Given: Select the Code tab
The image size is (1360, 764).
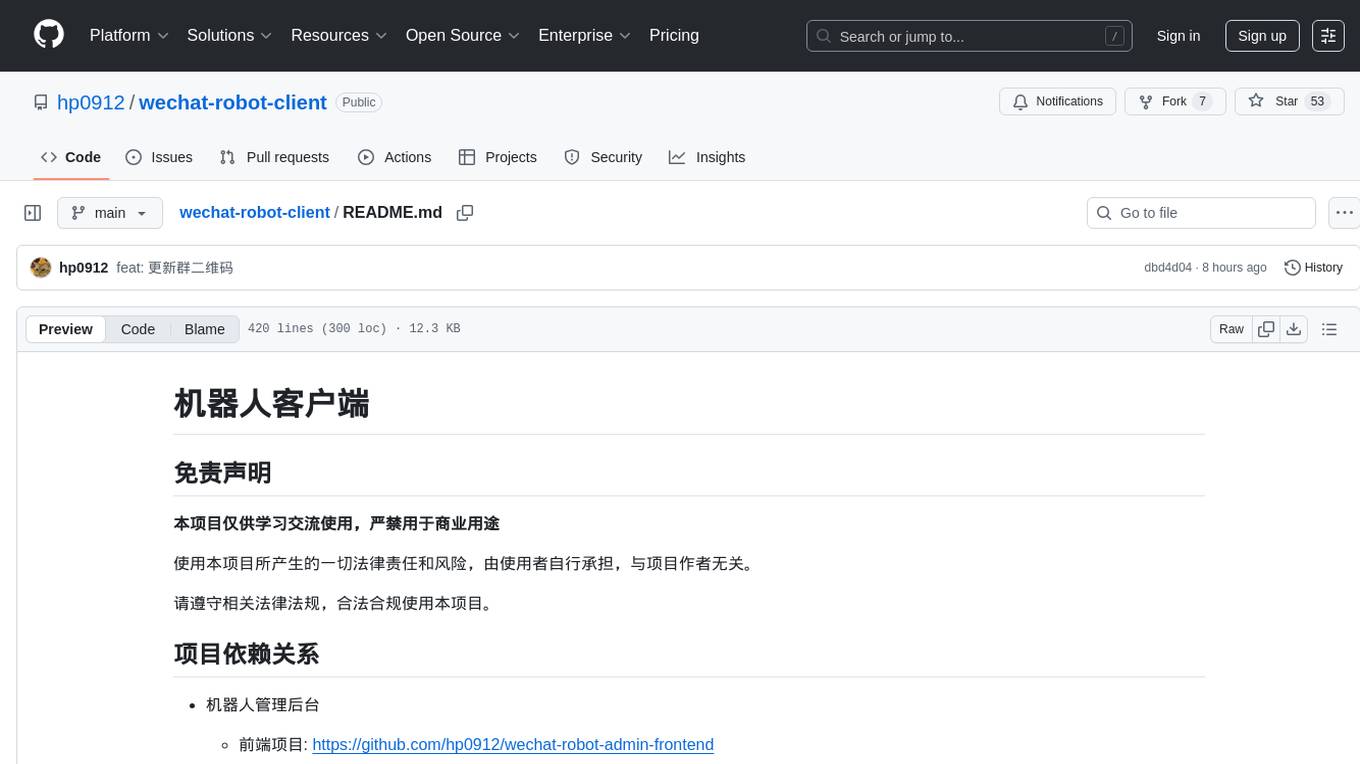Looking at the screenshot, I should click(x=71, y=157).
